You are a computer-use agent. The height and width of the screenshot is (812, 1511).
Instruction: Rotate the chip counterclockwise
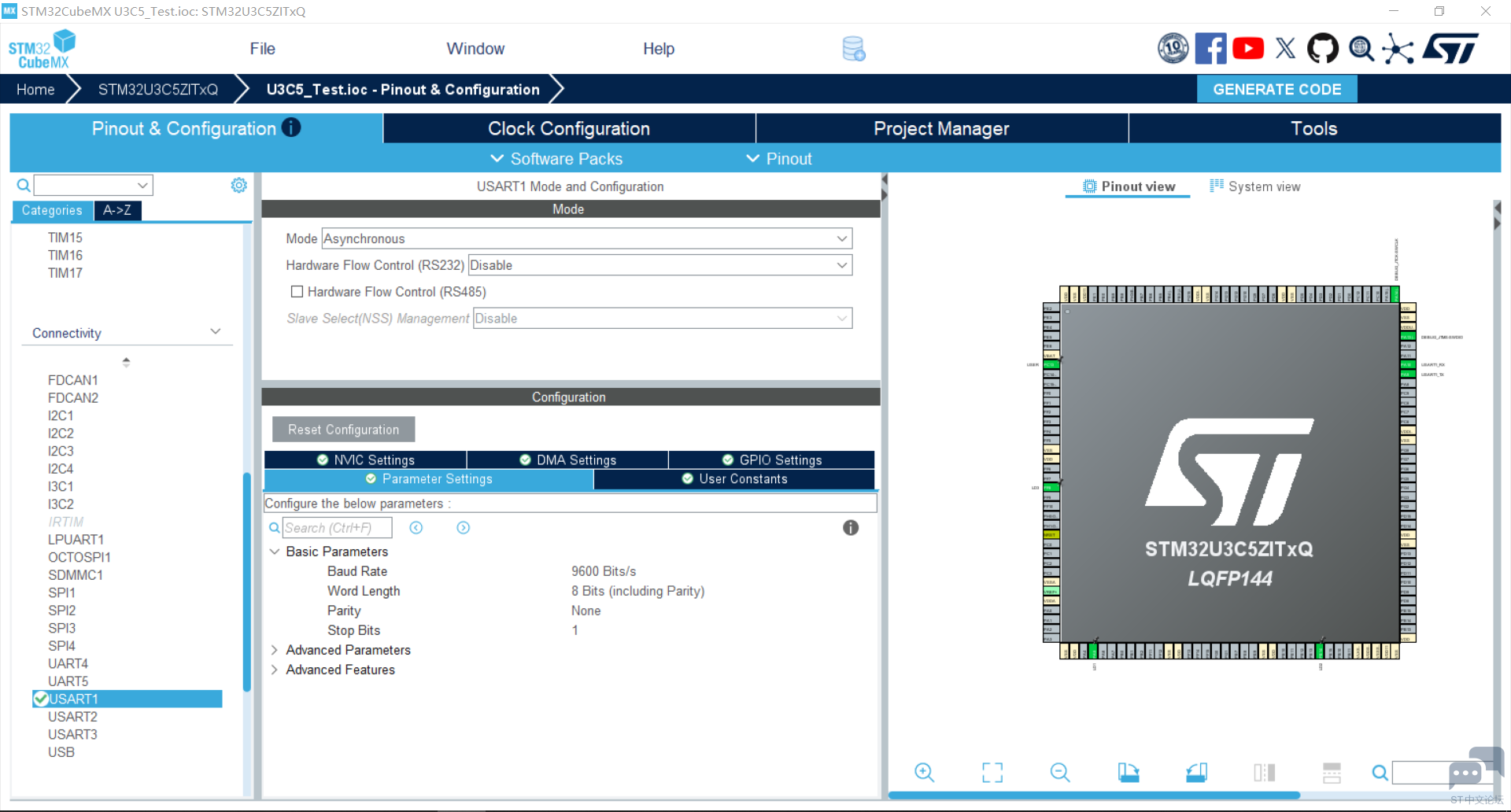pos(1197,773)
